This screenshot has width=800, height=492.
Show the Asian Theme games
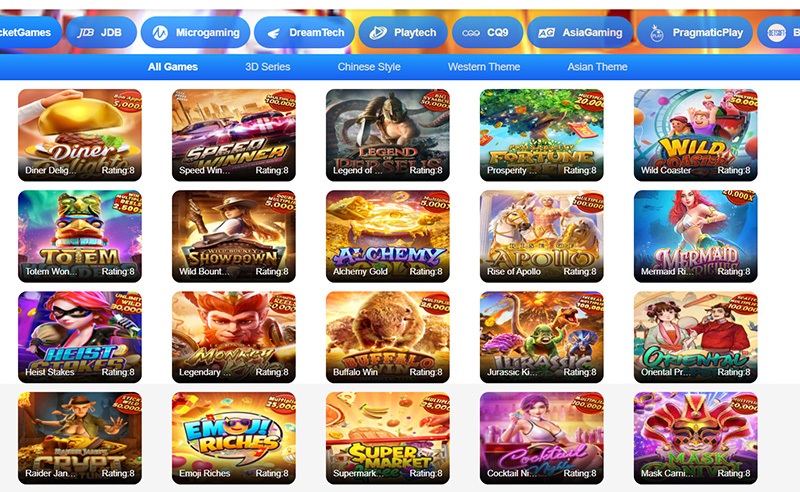(597, 67)
